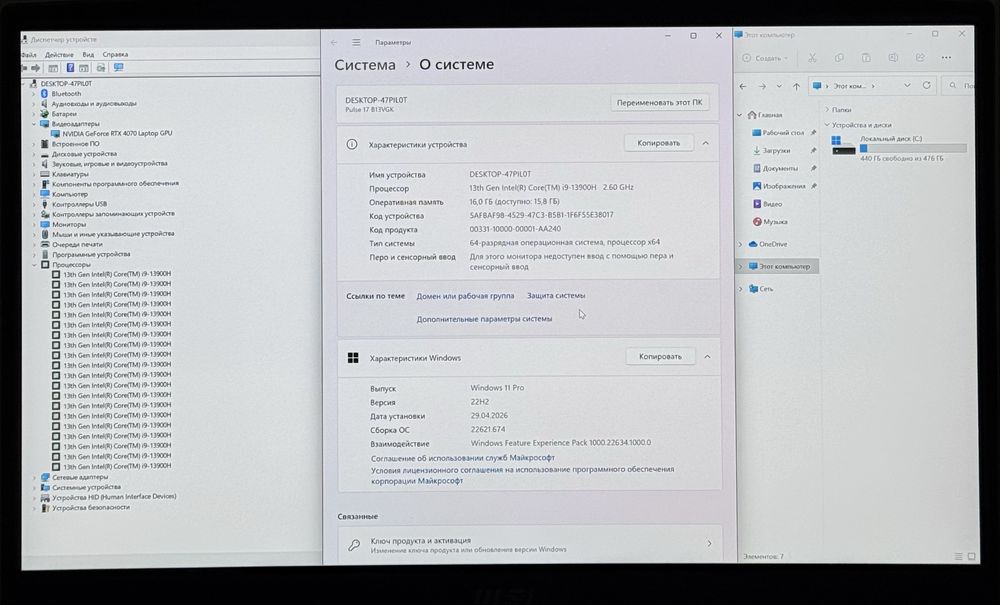Open Explorer recent locations dropdown arrow
The width and height of the screenshot is (1000, 605).
[x=779, y=86]
